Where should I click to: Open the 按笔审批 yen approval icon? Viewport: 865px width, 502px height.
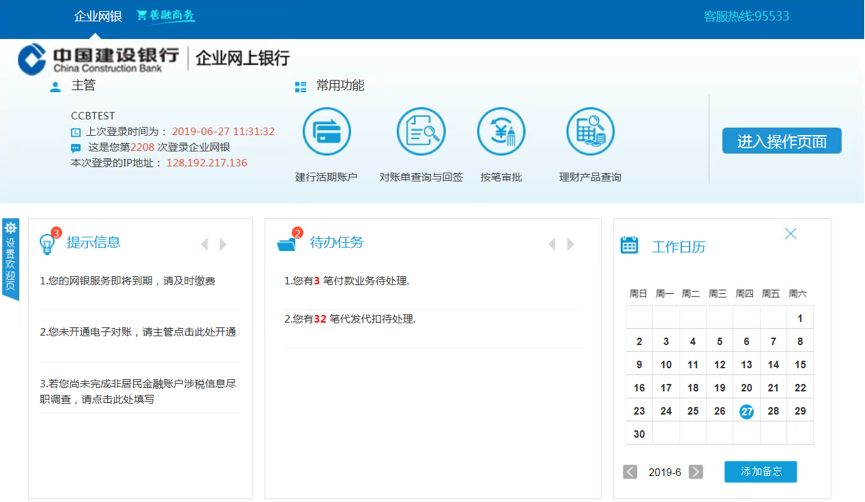[x=501, y=132]
